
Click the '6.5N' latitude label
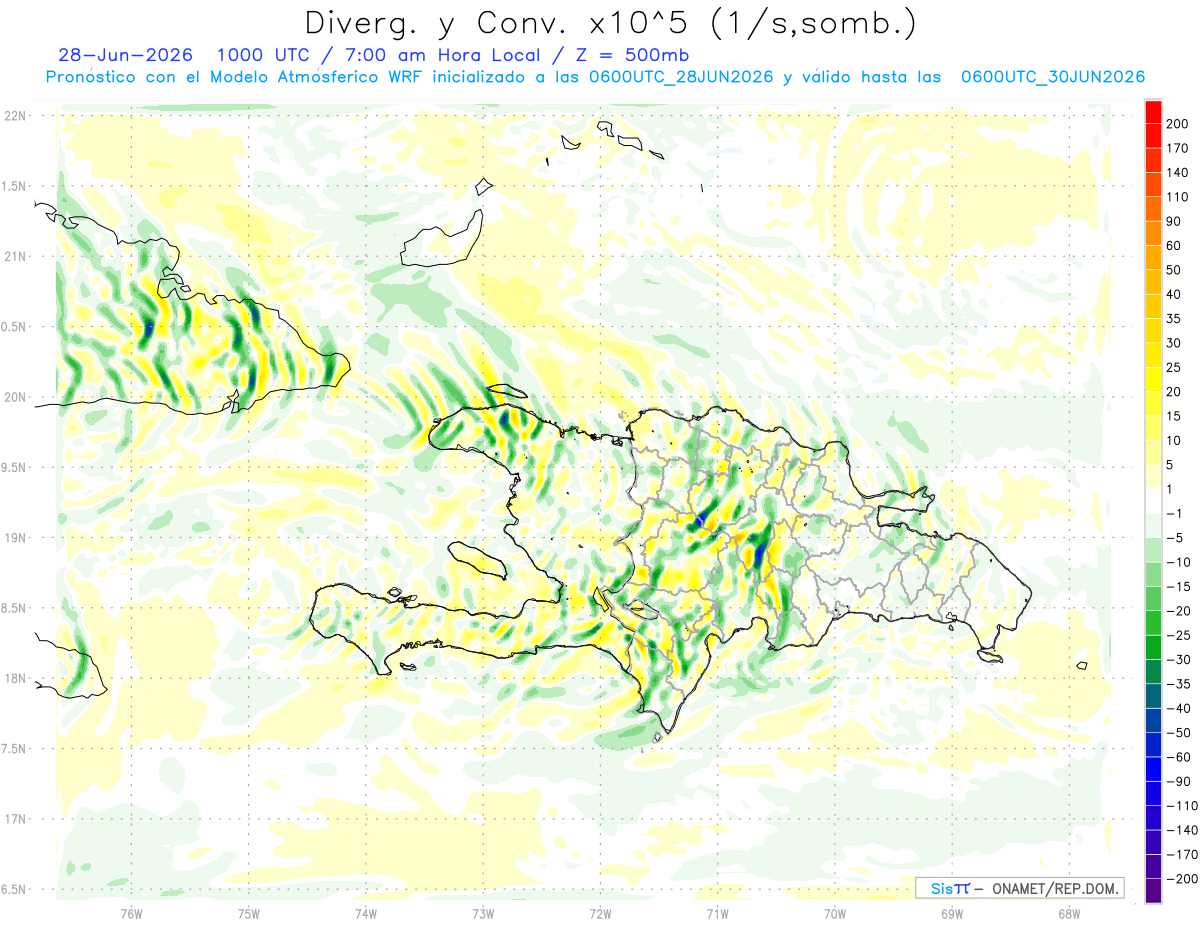pos(15,890)
